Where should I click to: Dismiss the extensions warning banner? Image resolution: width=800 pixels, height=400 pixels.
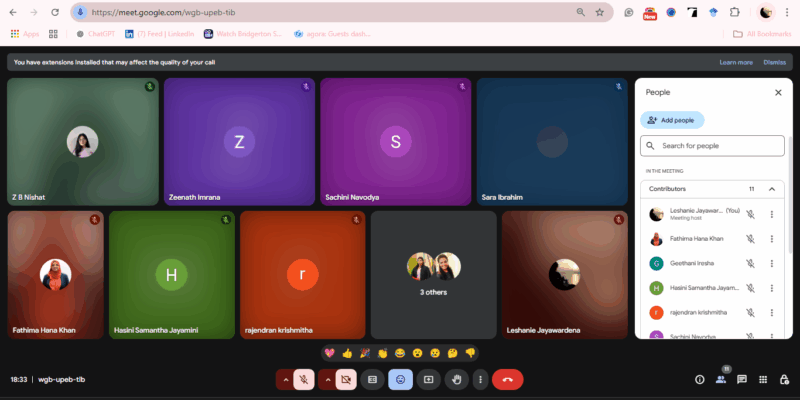pyautogui.click(x=774, y=62)
